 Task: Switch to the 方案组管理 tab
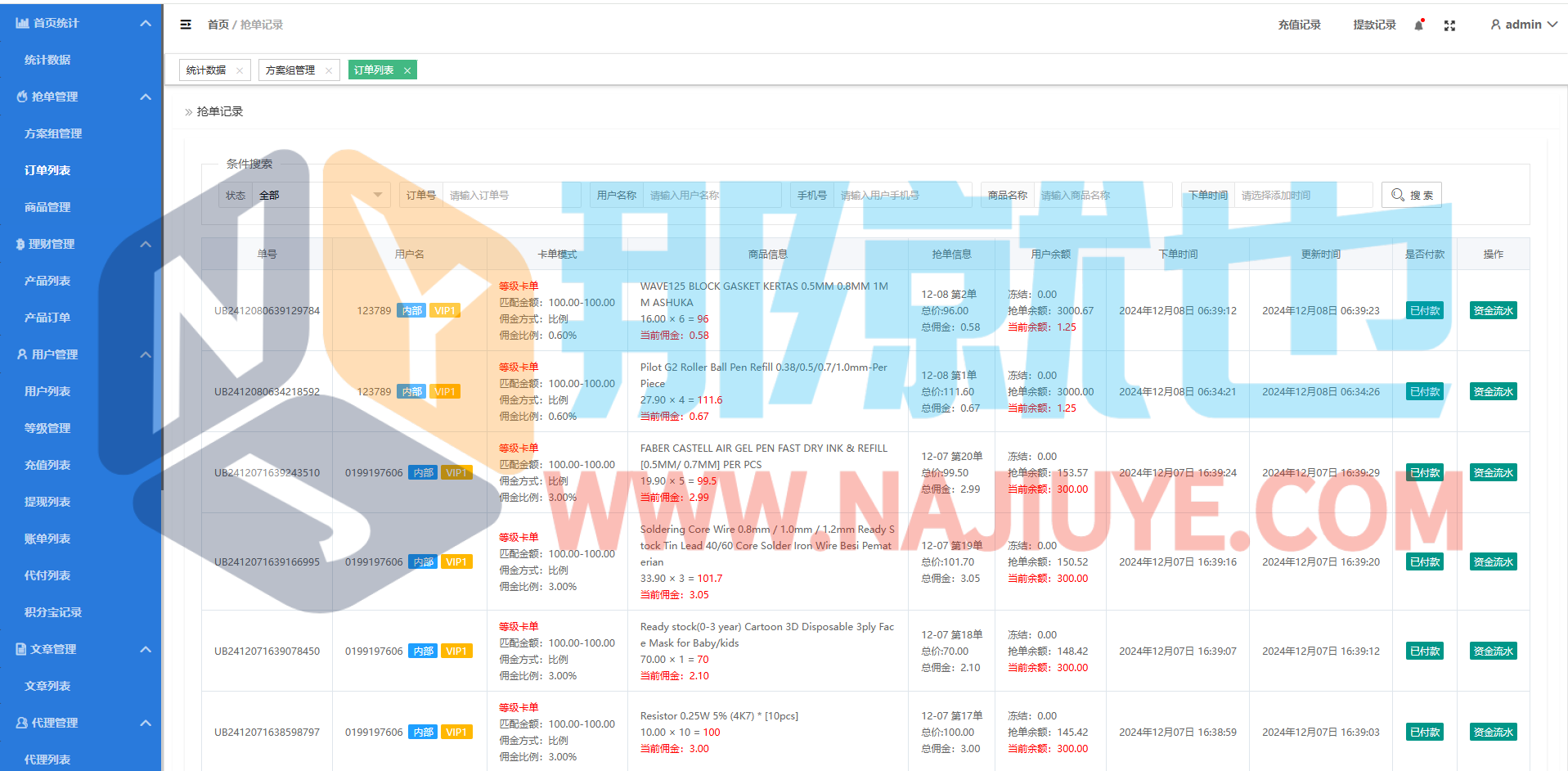(x=290, y=70)
